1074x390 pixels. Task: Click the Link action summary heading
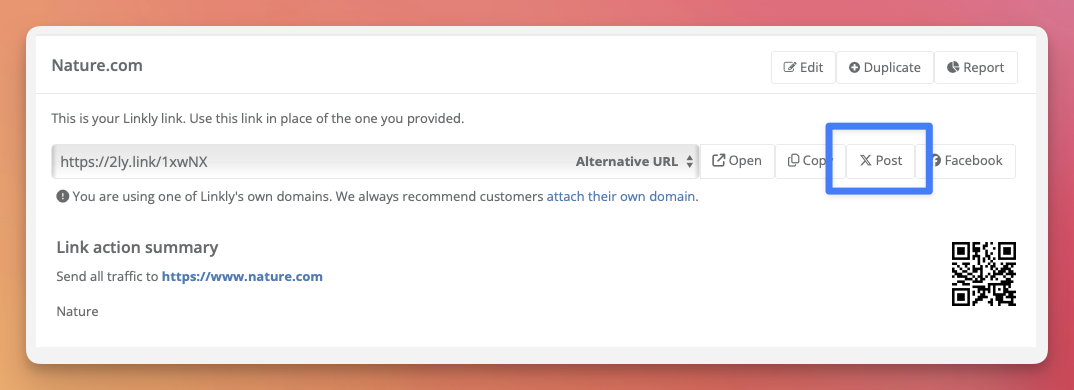[x=137, y=247]
